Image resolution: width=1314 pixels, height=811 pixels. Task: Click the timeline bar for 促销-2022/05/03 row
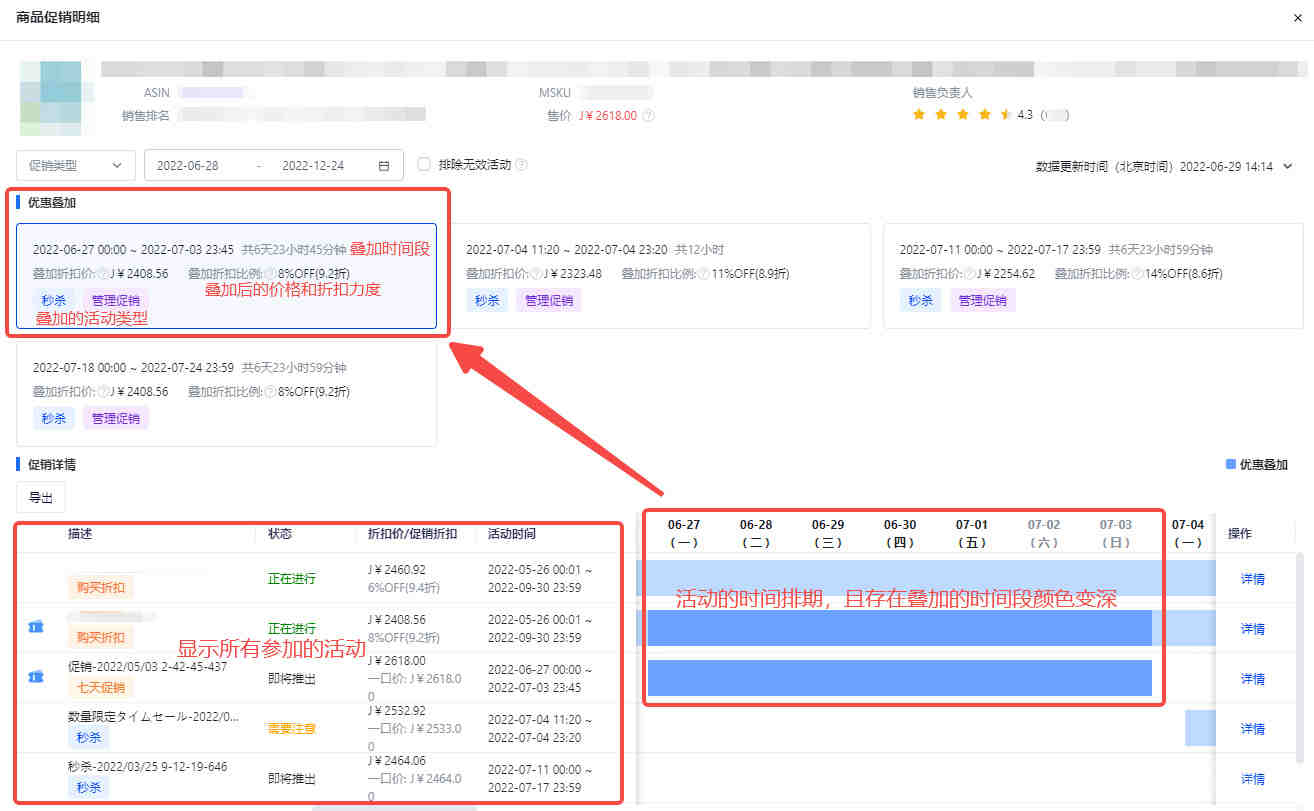[x=900, y=678]
